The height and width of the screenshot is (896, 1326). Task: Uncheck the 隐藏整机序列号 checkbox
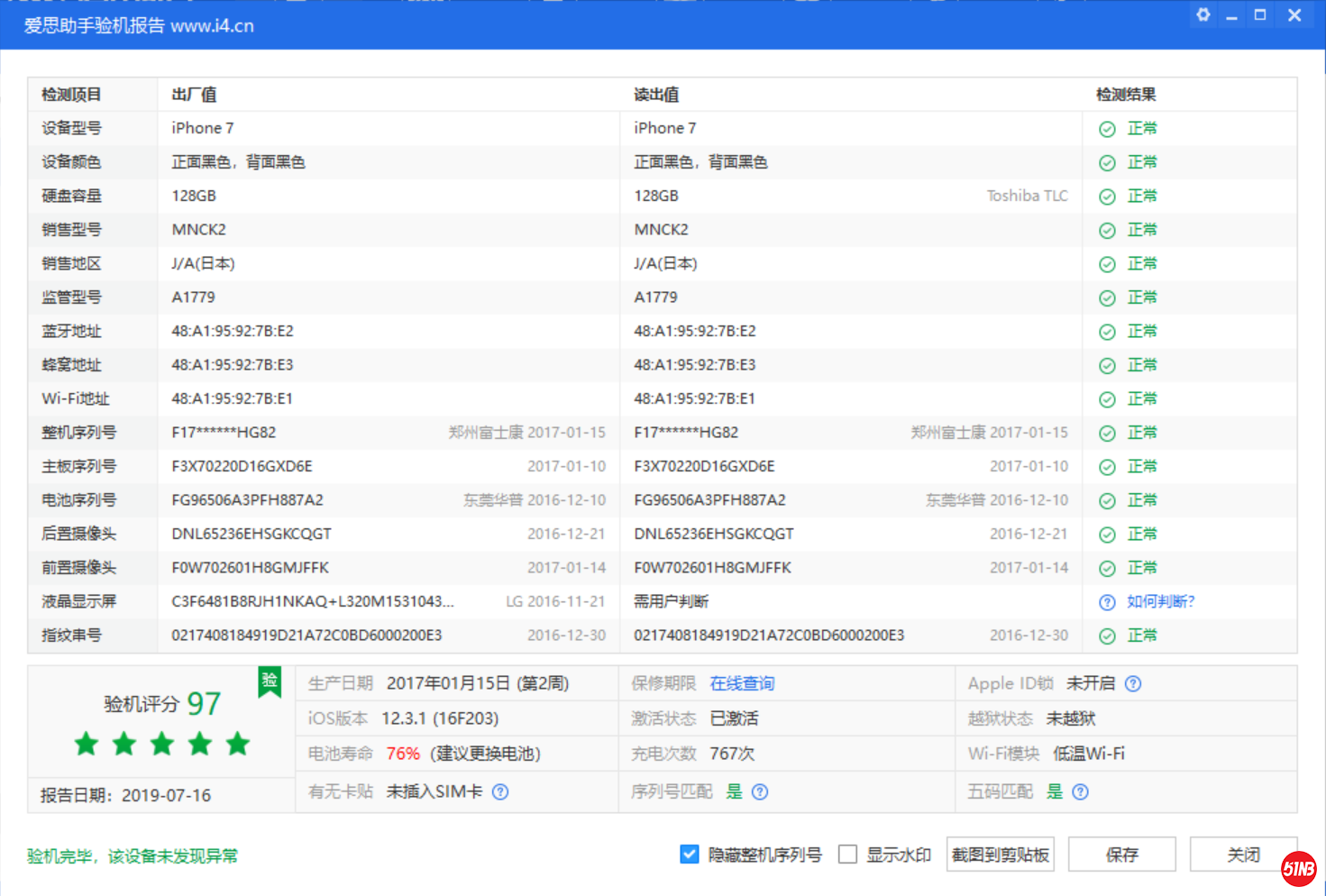click(x=689, y=854)
